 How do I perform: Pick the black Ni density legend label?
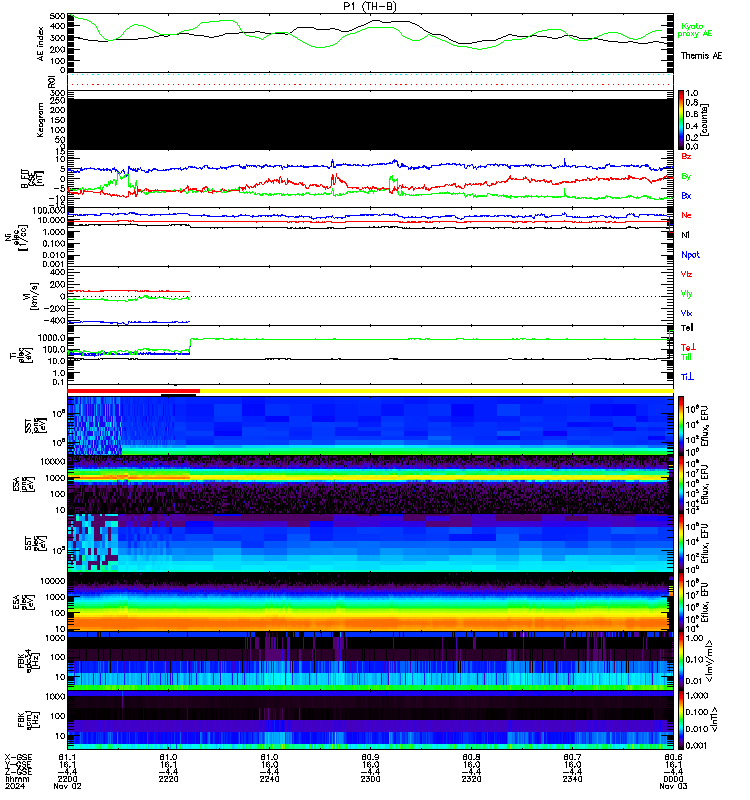click(x=685, y=235)
